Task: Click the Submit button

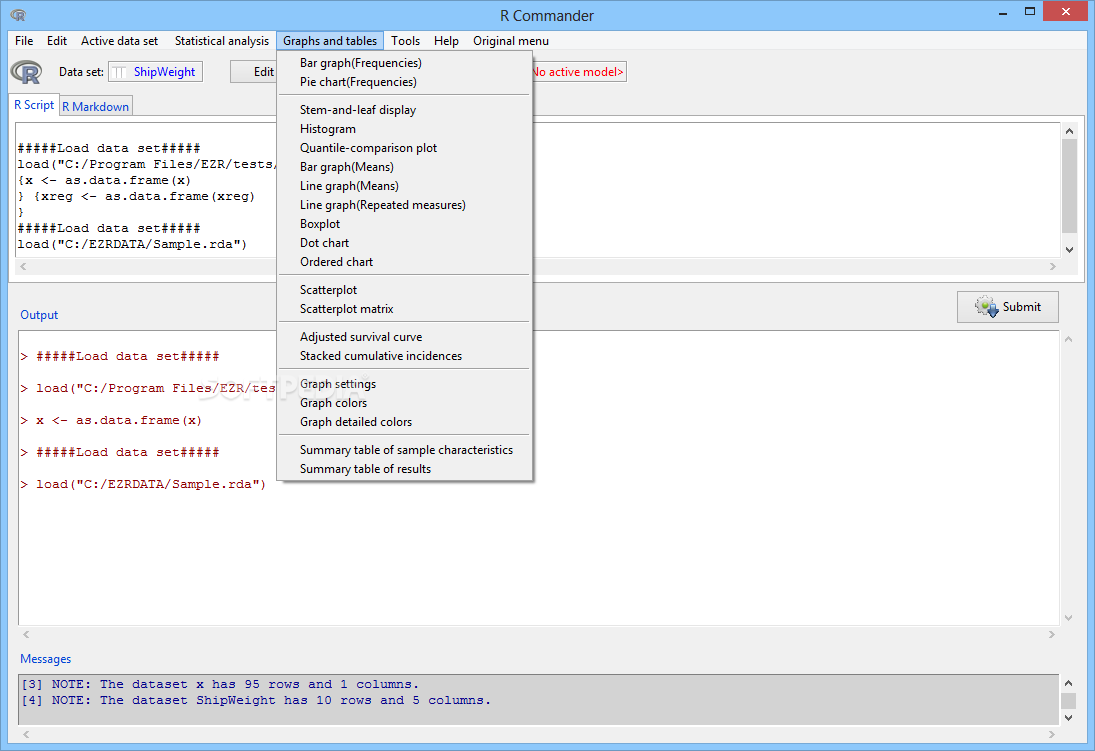Action: pyautogui.click(x=1008, y=307)
